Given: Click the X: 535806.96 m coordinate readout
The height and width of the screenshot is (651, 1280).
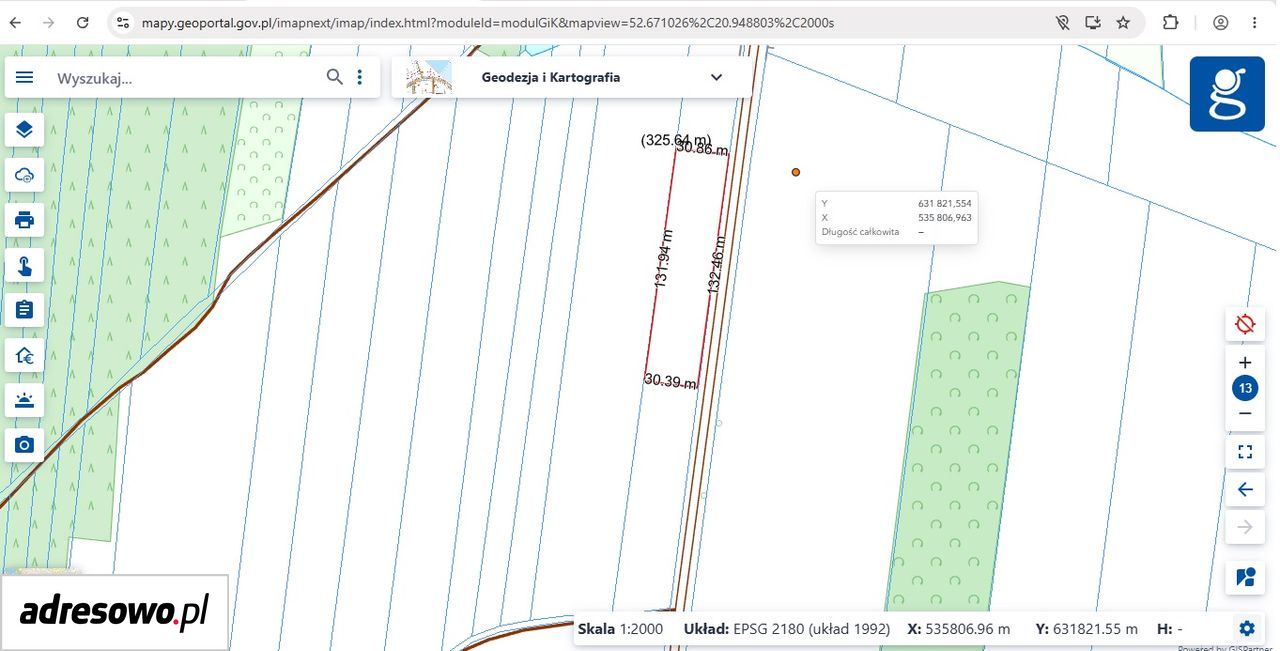Looking at the screenshot, I should tap(959, 629).
